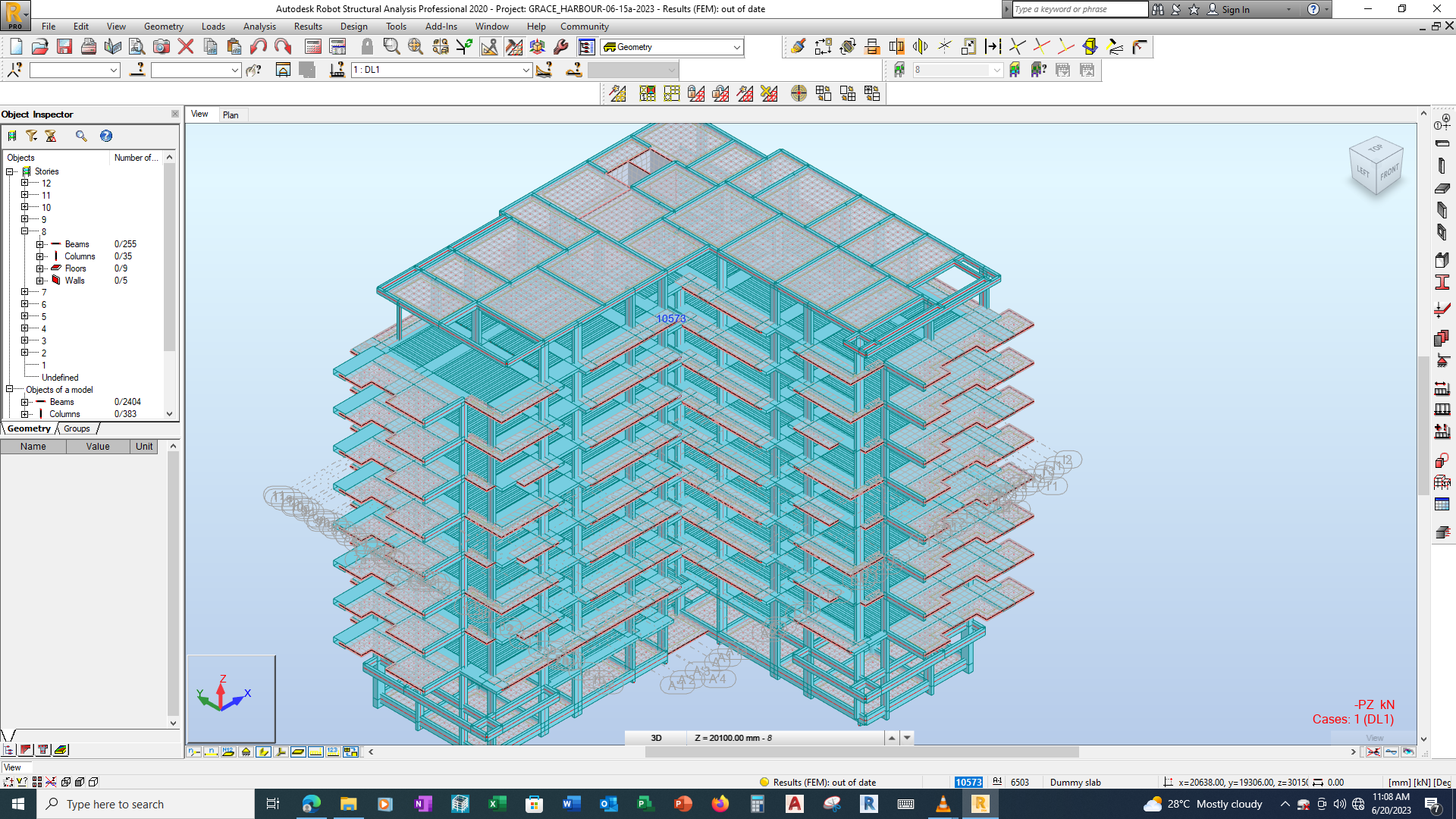Click the Calculations calculator icon

313,47
